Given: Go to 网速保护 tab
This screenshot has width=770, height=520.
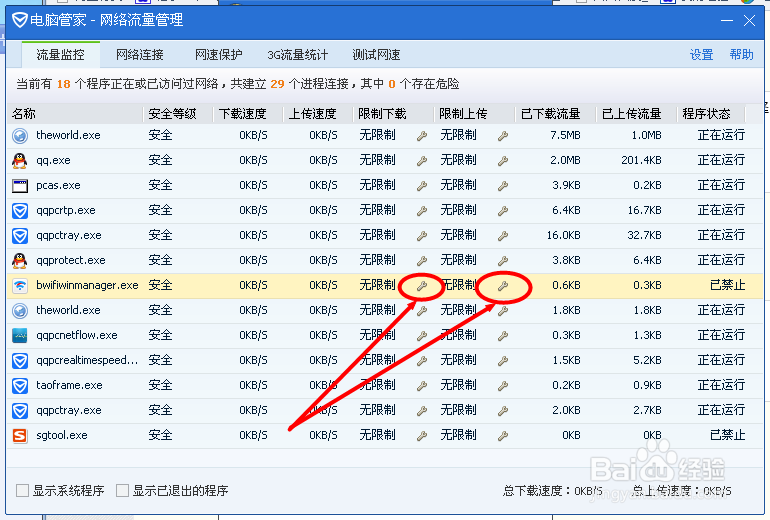Looking at the screenshot, I should click(219, 55).
